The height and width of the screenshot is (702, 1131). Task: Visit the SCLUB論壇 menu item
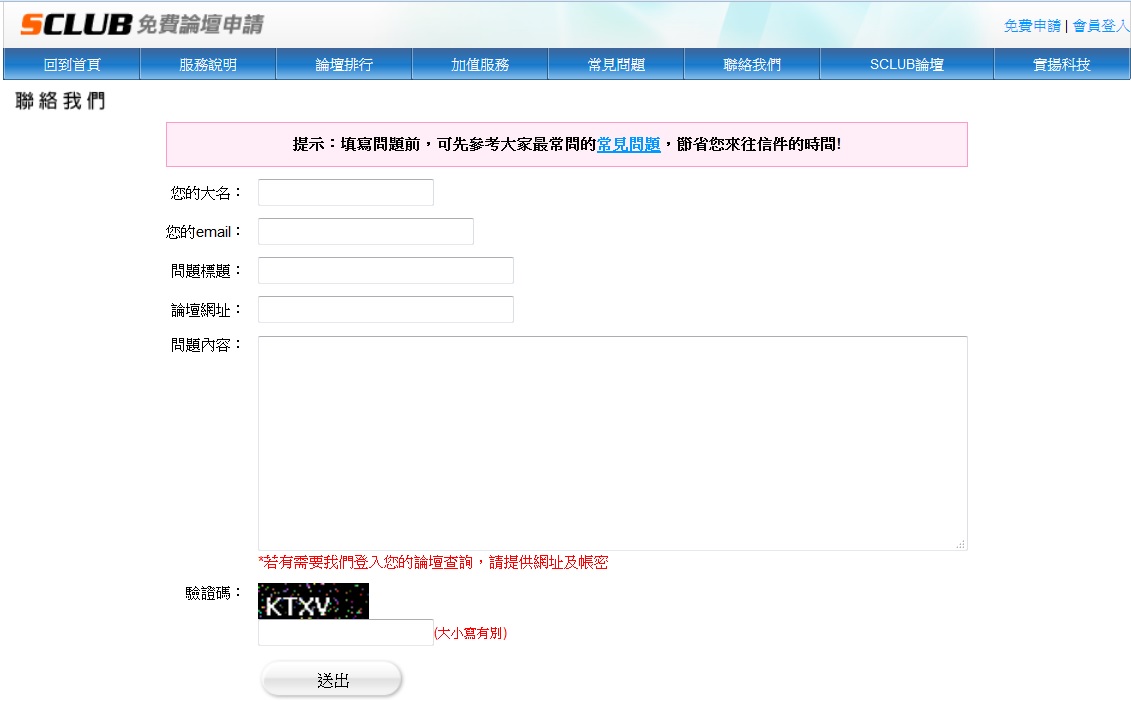[906, 65]
